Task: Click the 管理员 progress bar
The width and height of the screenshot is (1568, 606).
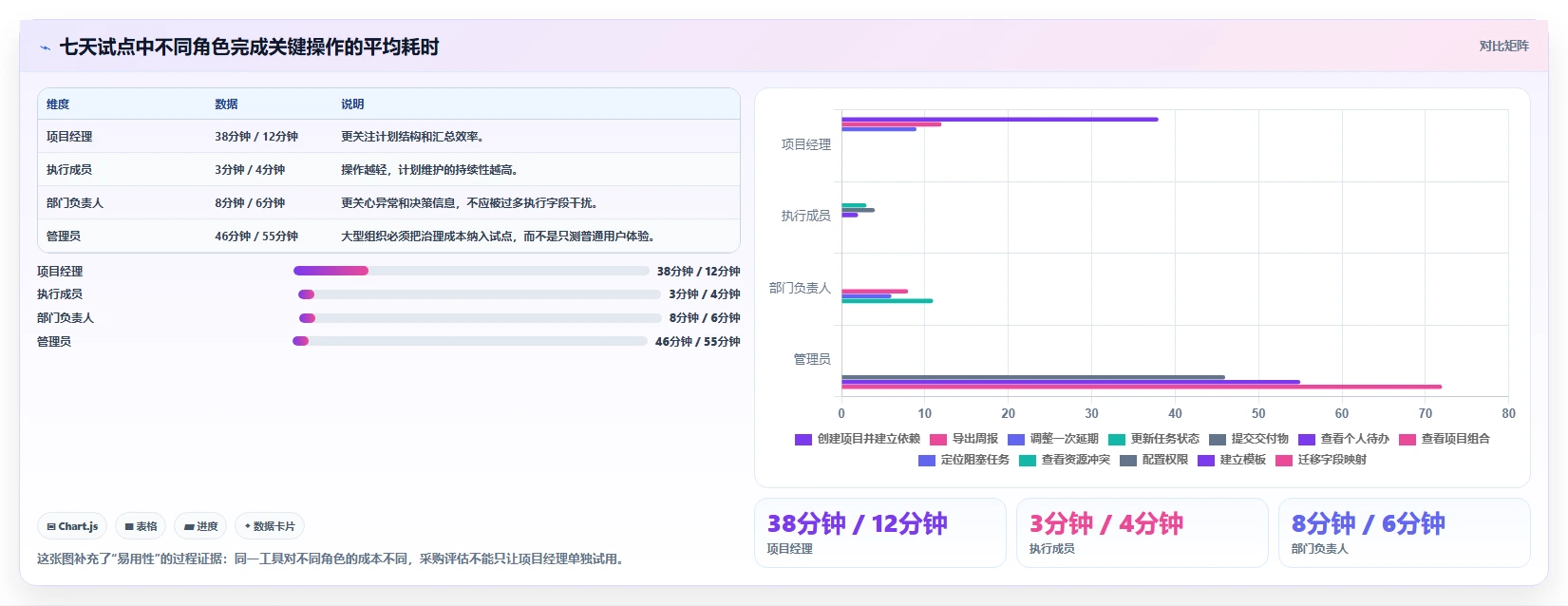Action: coord(470,341)
